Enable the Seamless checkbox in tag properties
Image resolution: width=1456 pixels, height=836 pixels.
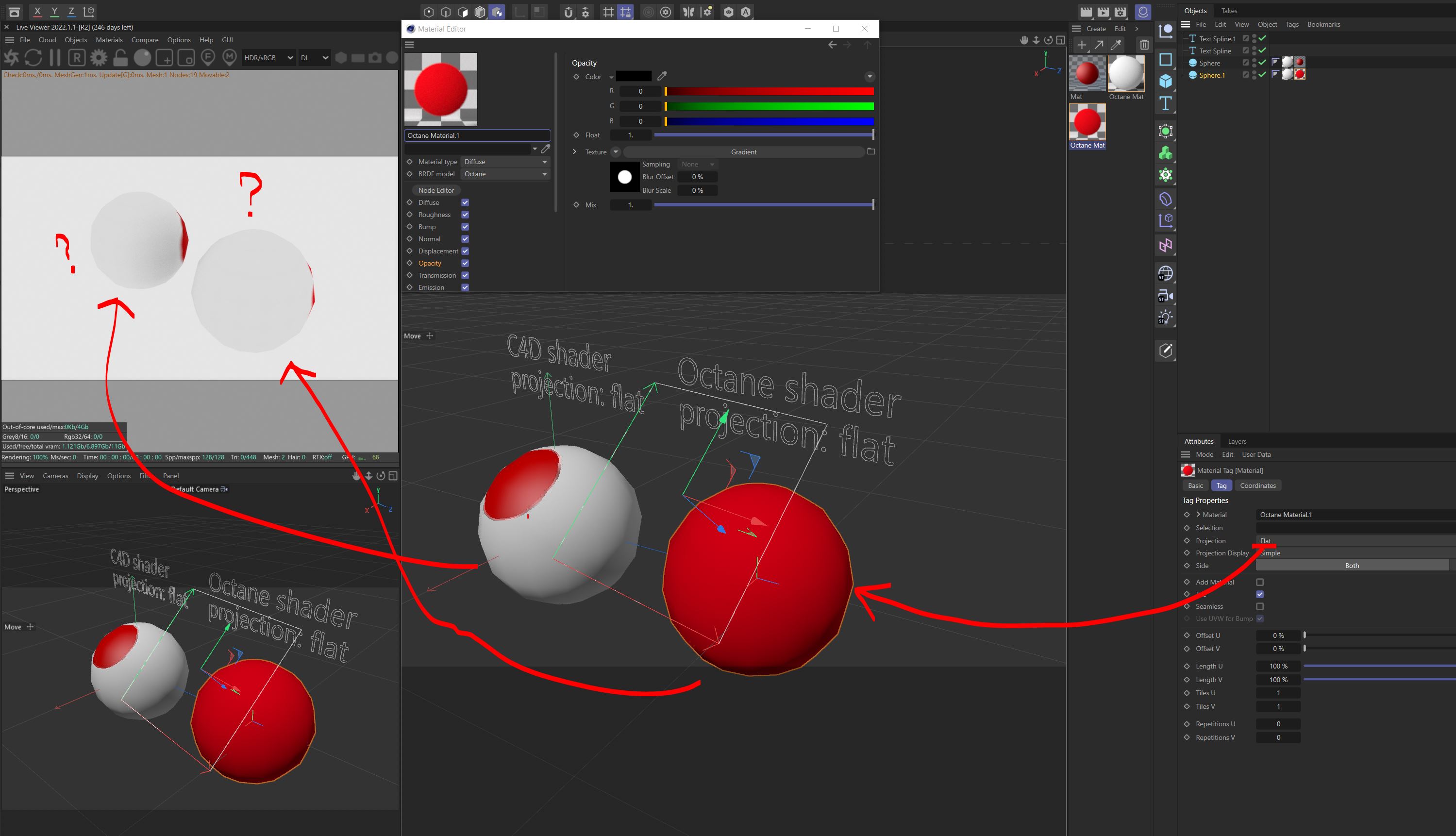point(1260,606)
